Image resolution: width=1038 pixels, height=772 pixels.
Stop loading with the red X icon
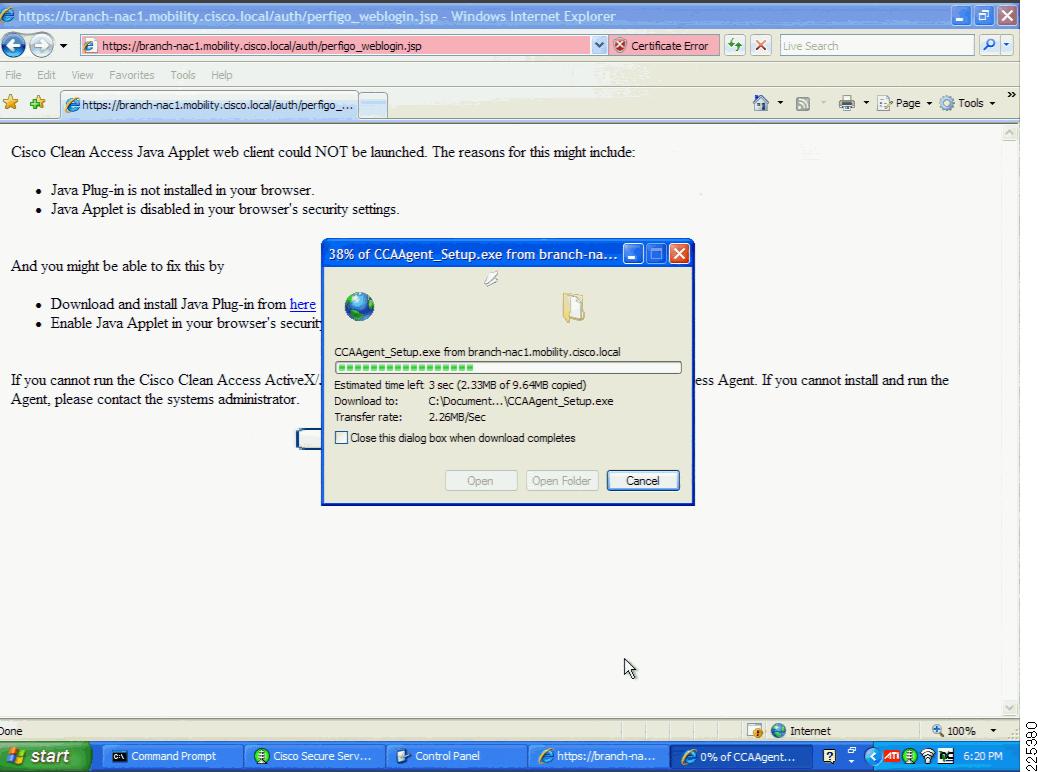click(761, 46)
